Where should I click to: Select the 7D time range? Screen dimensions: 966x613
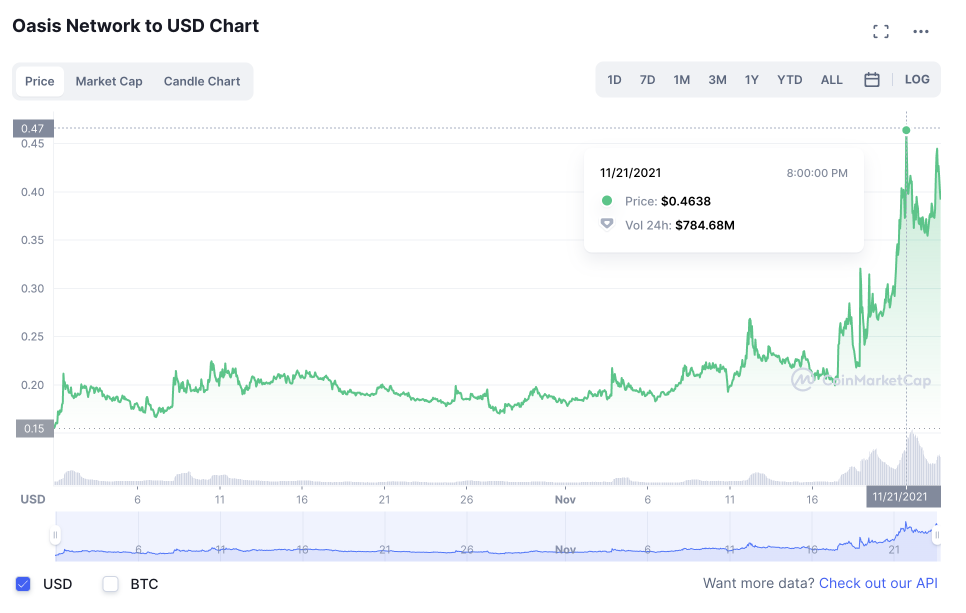click(x=647, y=80)
